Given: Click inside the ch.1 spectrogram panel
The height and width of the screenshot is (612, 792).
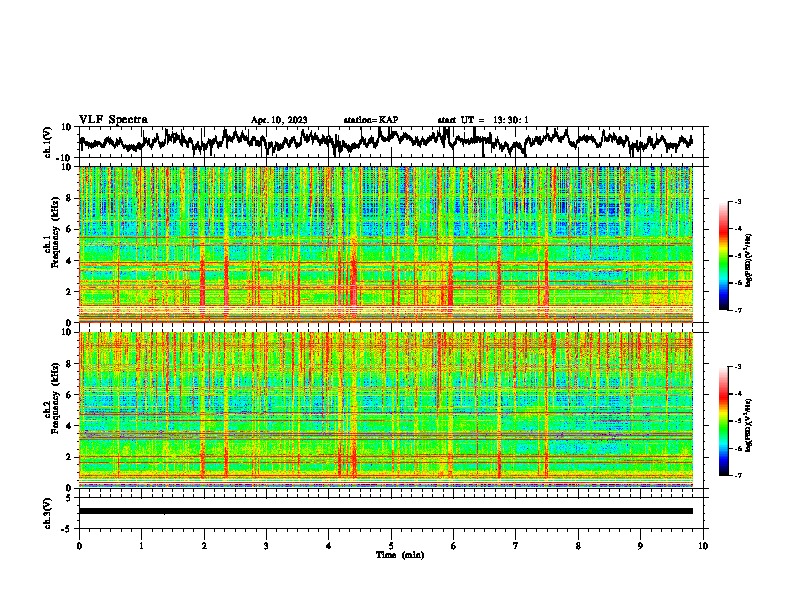Looking at the screenshot, I should [385, 244].
